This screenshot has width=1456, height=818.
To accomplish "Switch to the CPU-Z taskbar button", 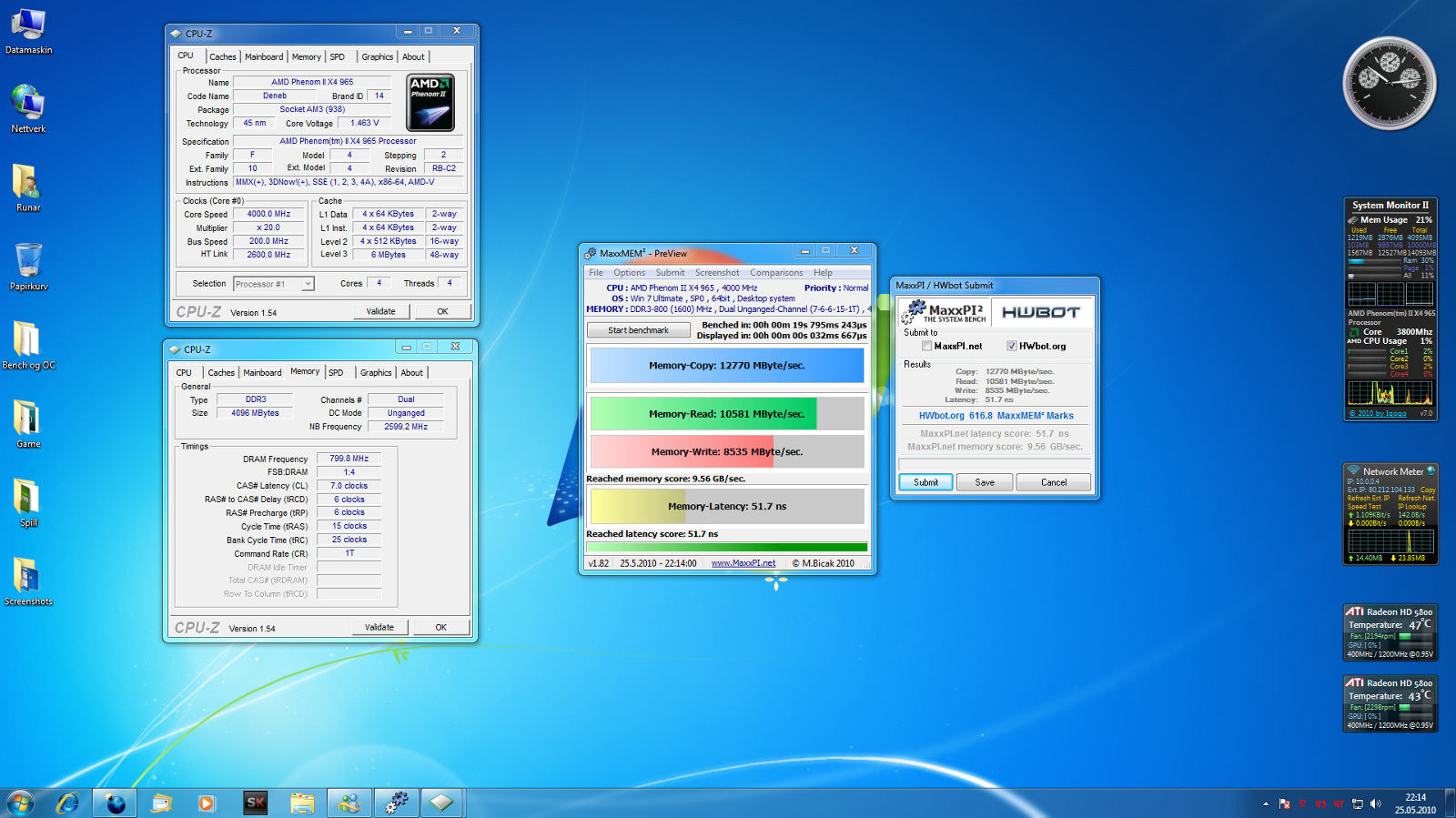I will 442,803.
